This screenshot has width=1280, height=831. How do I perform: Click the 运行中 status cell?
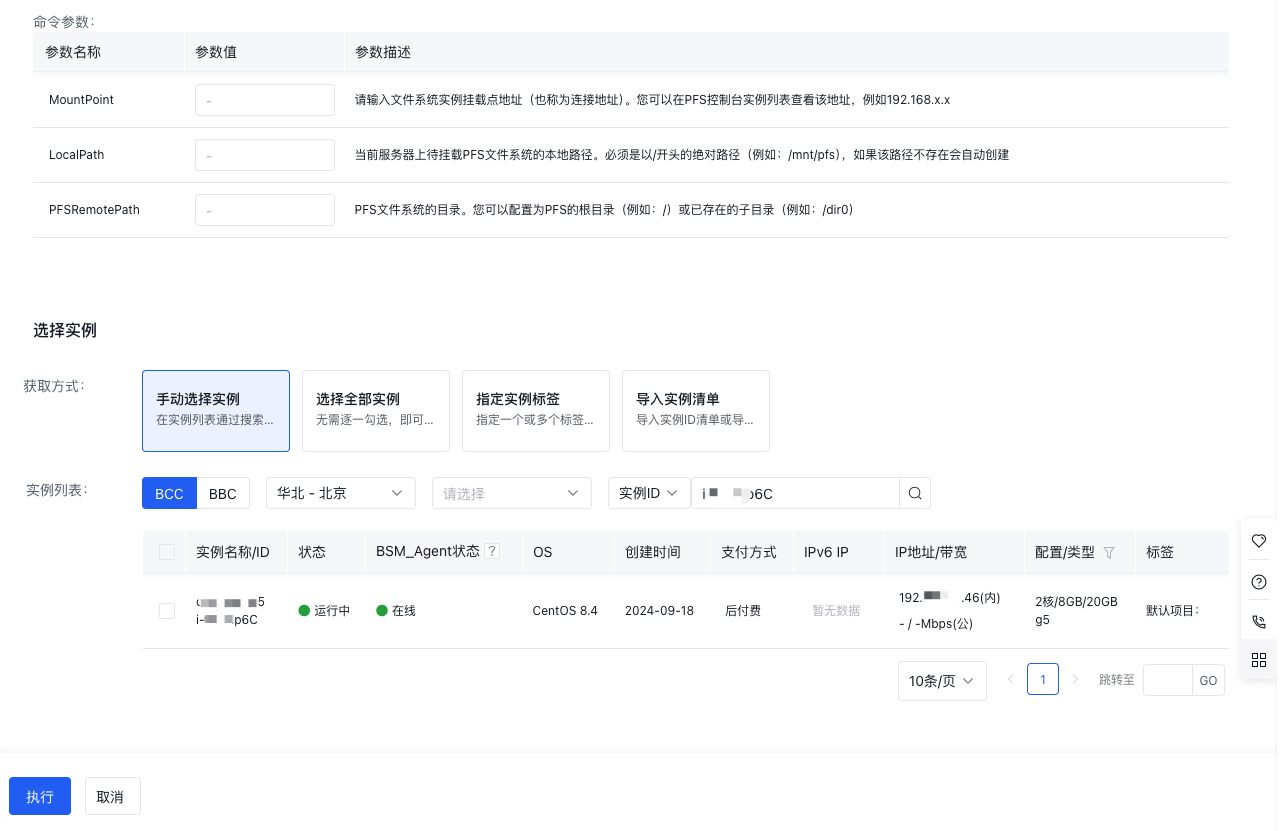pos(325,610)
